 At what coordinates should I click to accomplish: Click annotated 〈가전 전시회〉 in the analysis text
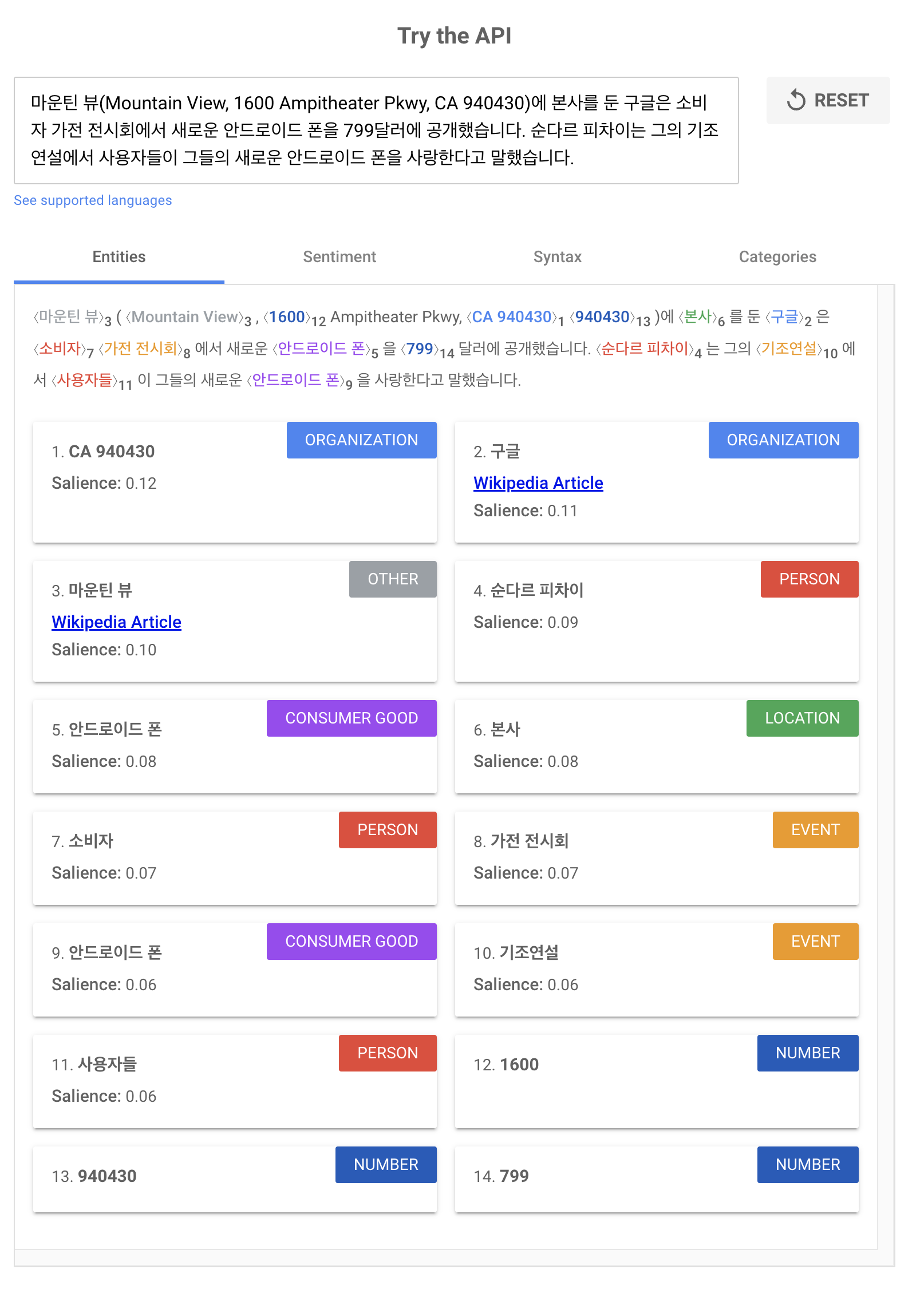pyautogui.click(x=140, y=349)
